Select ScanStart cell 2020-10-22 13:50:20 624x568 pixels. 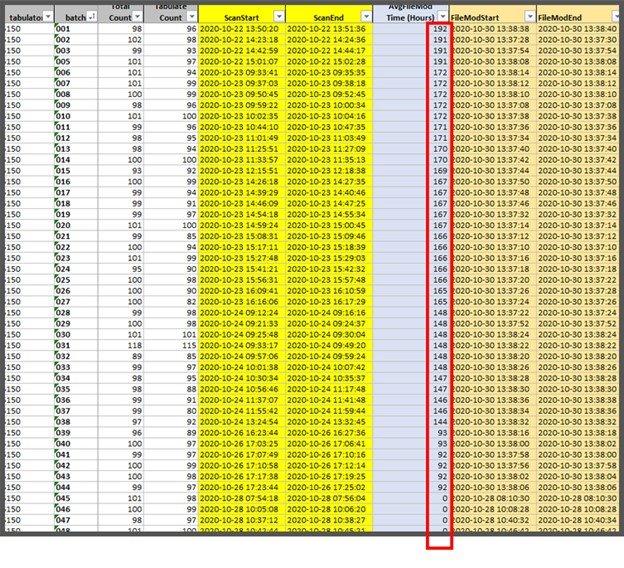(241, 31)
